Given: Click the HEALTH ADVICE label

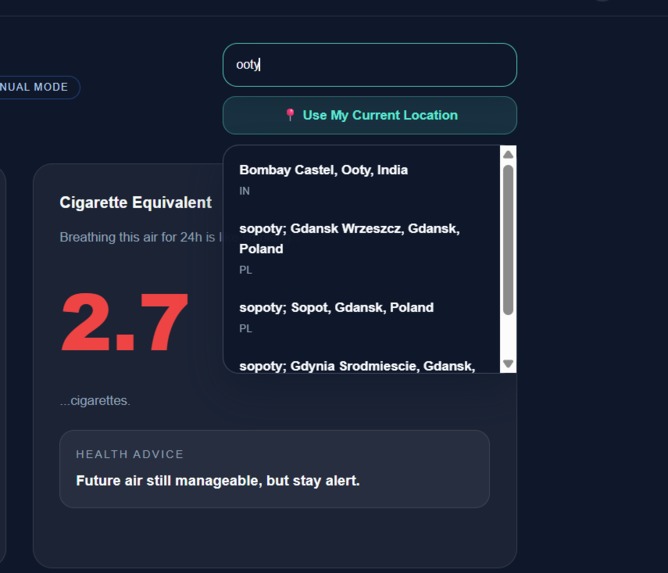Looking at the screenshot, I should coord(130,454).
